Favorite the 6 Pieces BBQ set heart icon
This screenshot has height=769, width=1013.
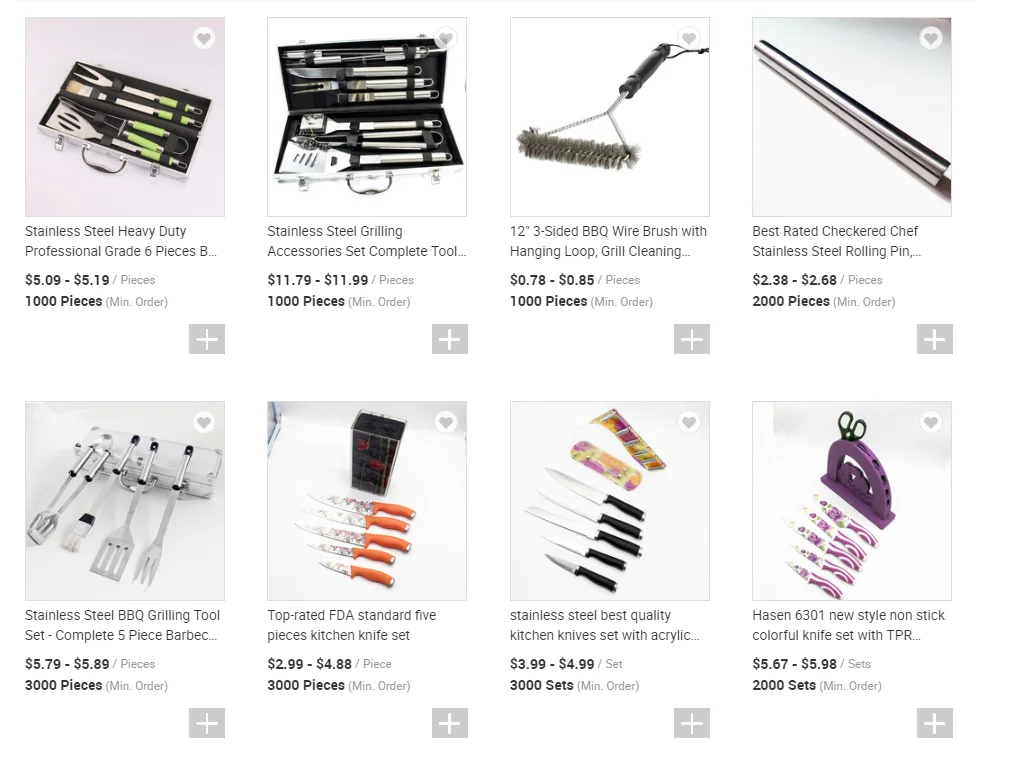(204, 39)
